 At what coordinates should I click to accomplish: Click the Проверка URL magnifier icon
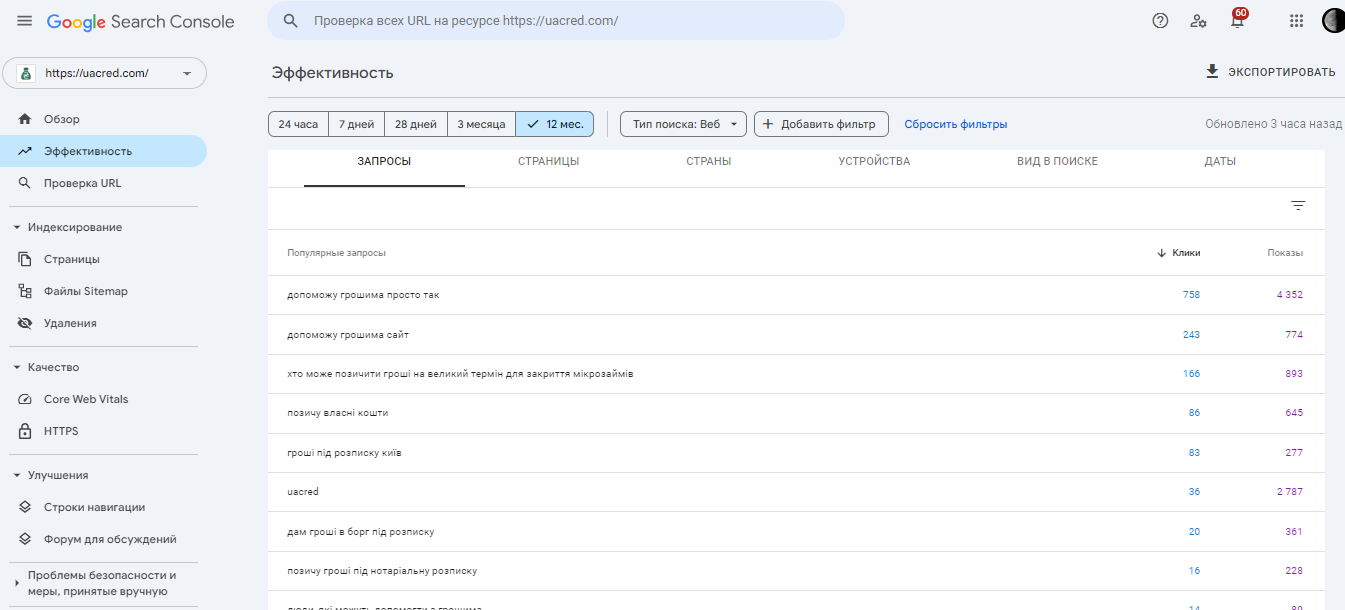click(25, 183)
